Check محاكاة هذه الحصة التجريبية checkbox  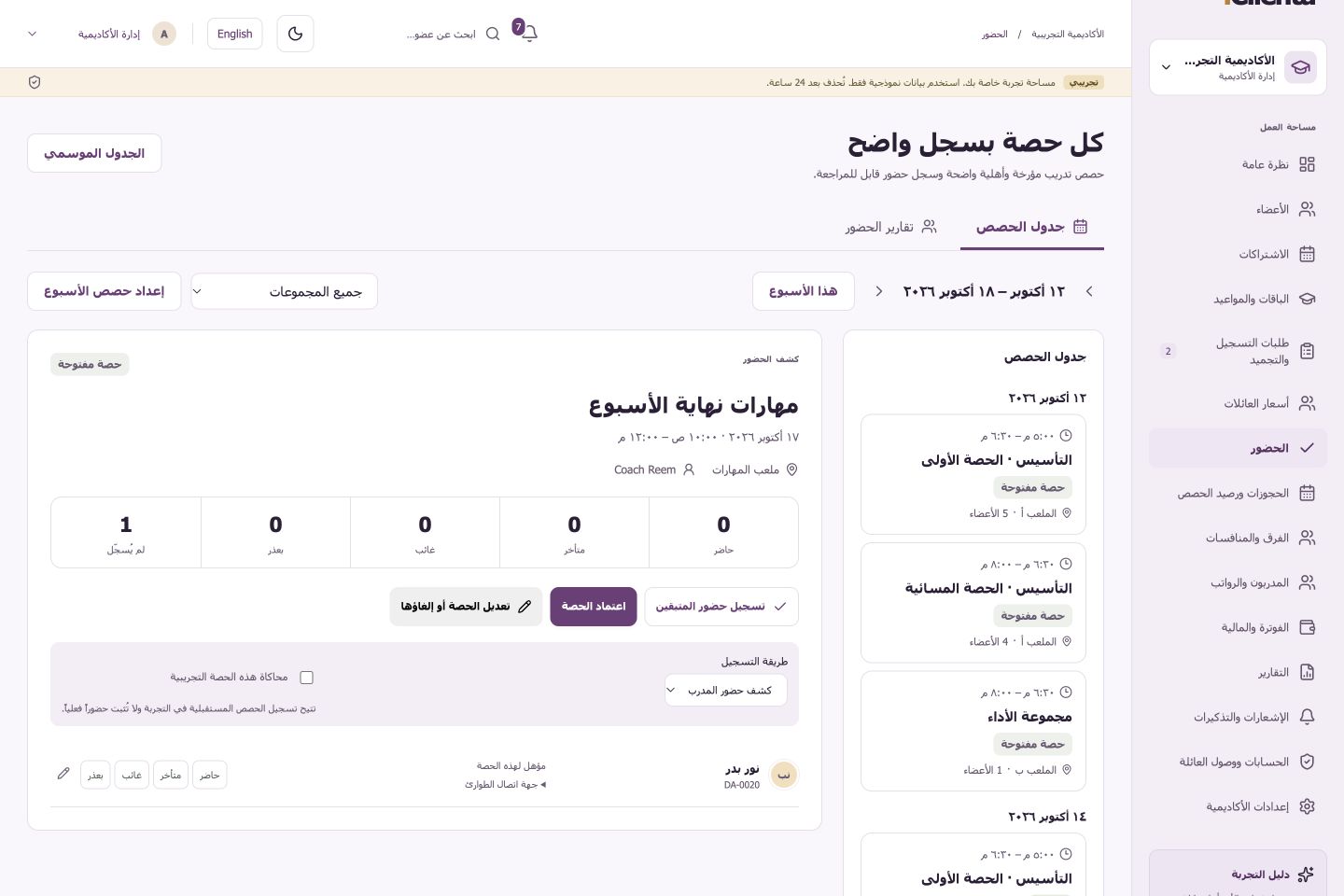(306, 678)
